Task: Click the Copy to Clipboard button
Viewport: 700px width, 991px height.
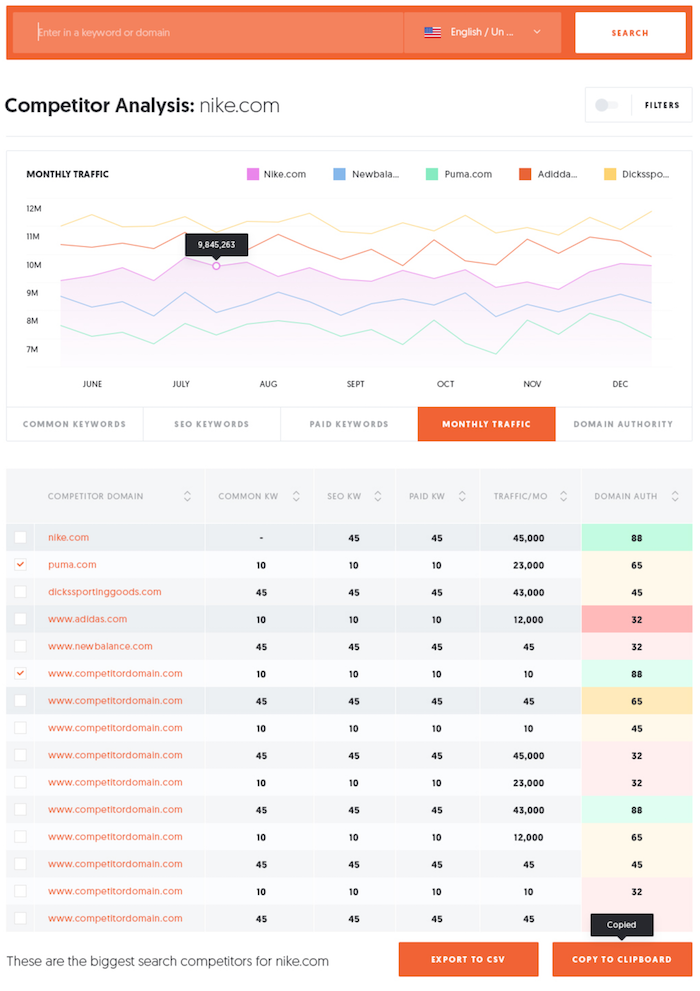Action: coord(621,960)
